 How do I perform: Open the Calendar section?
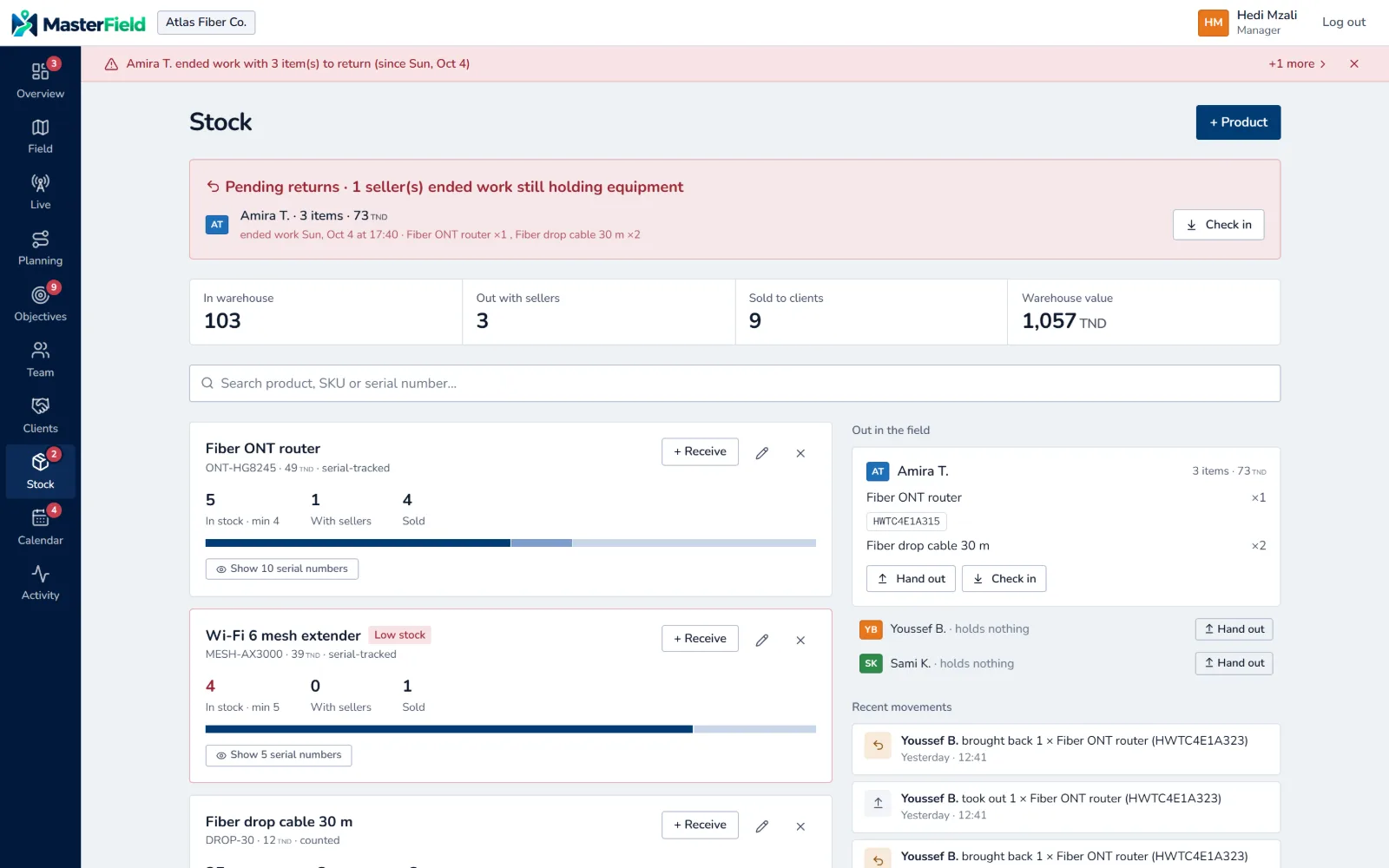pyautogui.click(x=40, y=527)
